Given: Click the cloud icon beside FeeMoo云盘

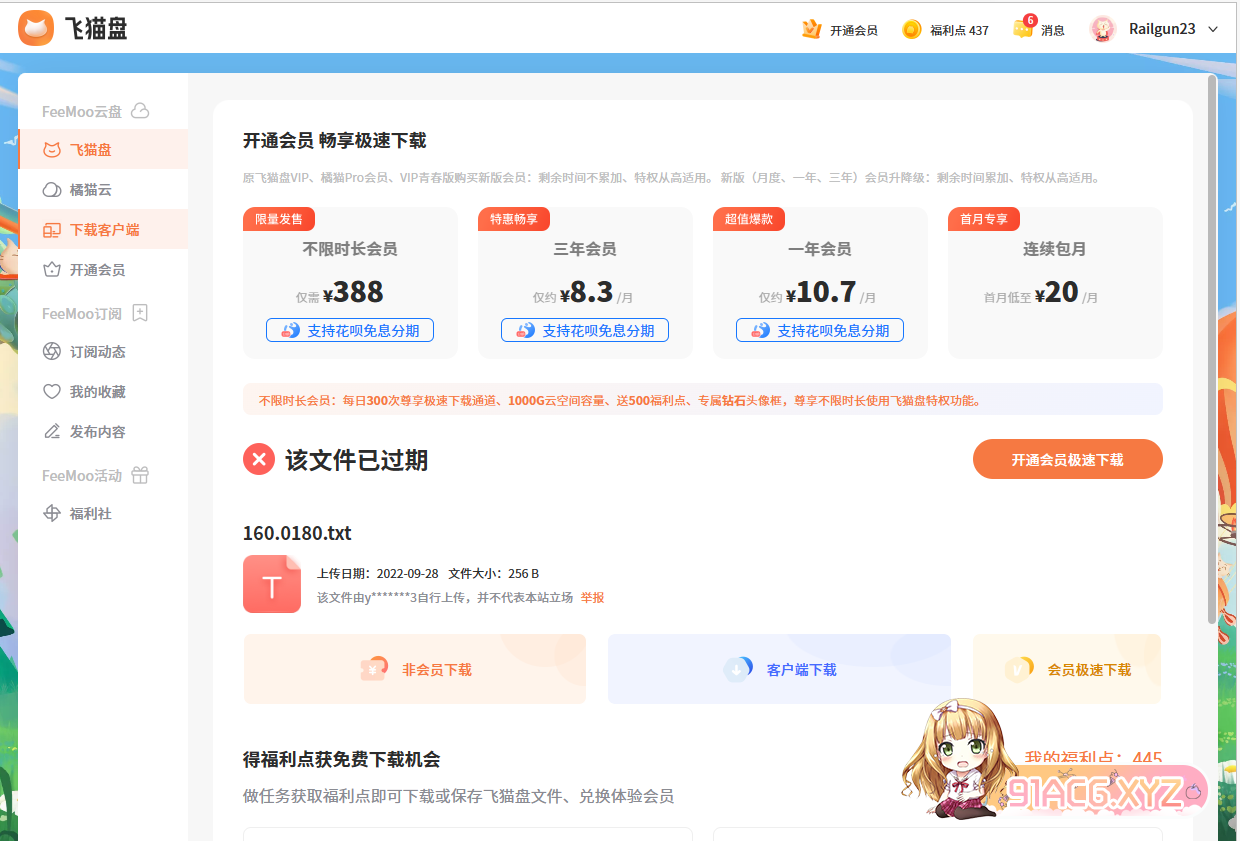Looking at the screenshot, I should coord(140,111).
